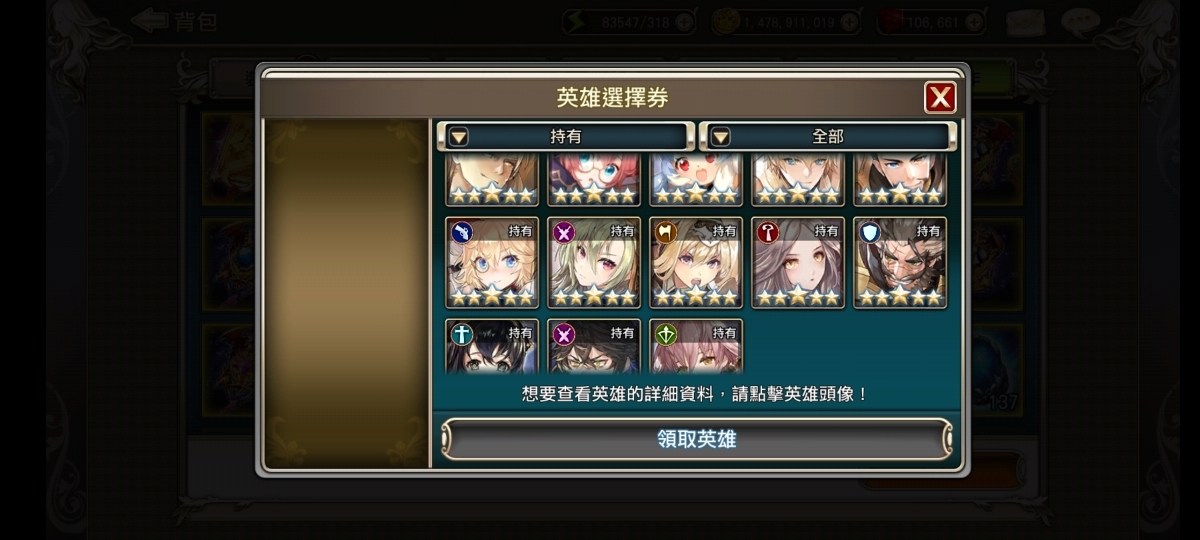Pick the green-haired hero with crossed-swords icon

pos(594,263)
